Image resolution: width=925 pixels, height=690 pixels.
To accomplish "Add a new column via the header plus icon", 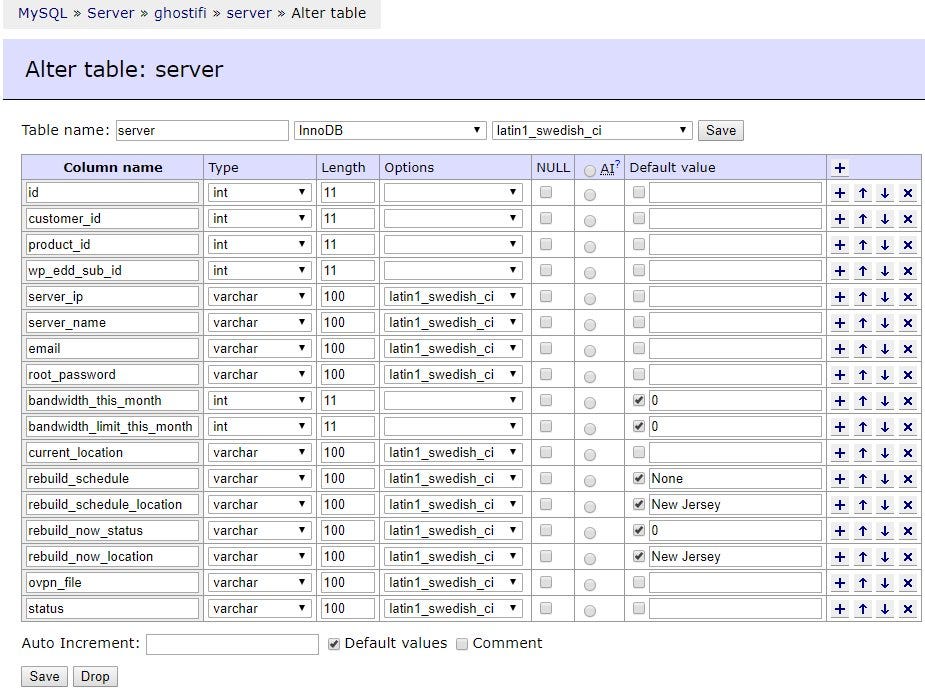I will coord(838,167).
